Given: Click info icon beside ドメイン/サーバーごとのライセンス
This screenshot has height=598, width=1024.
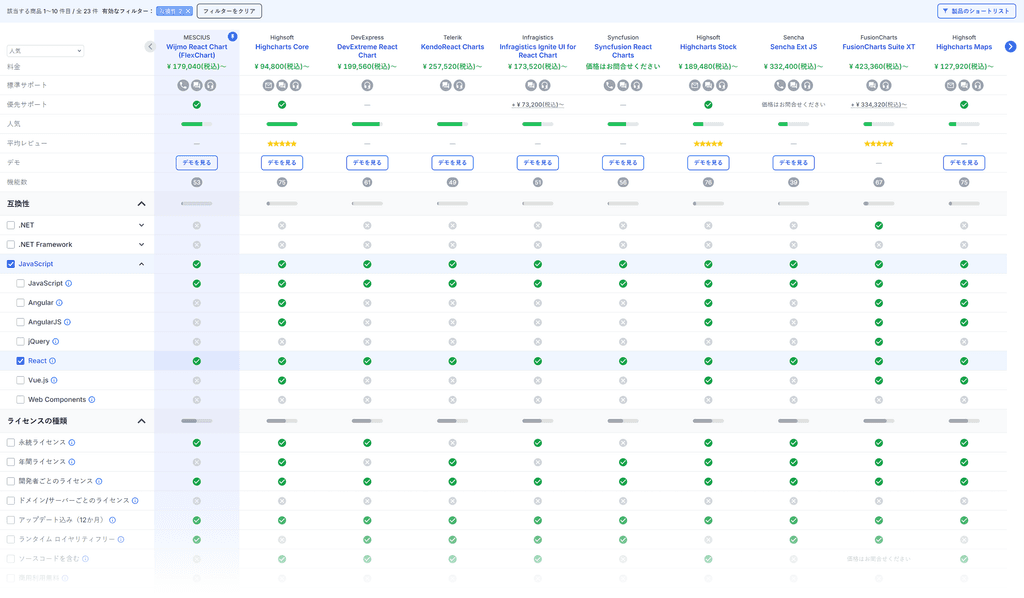Looking at the screenshot, I should click(135, 501).
